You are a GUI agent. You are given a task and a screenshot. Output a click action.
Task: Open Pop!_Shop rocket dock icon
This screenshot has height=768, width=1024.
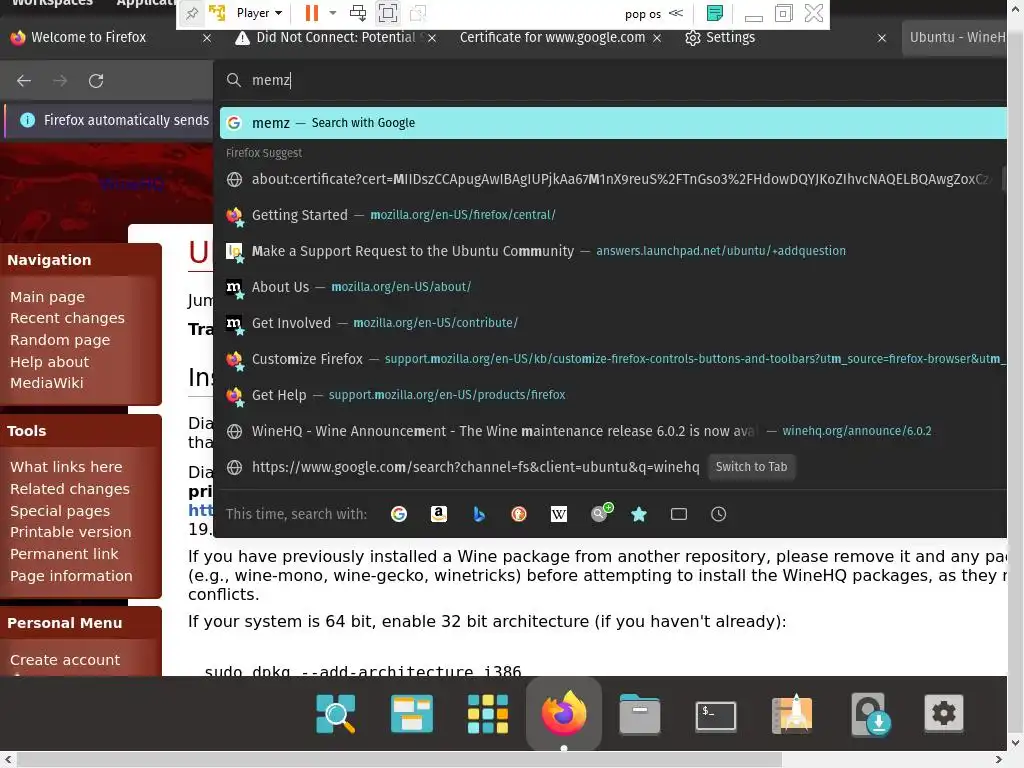792,714
